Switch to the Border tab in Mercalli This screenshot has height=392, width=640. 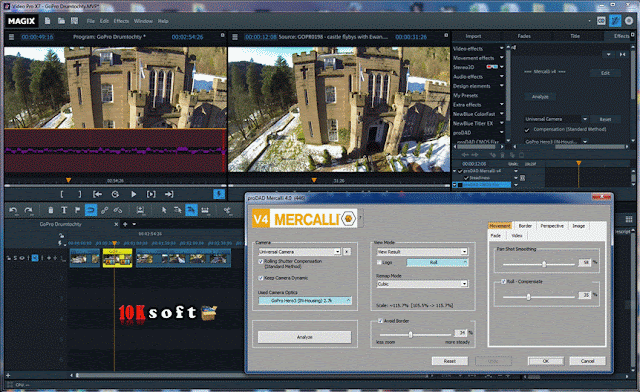525,226
